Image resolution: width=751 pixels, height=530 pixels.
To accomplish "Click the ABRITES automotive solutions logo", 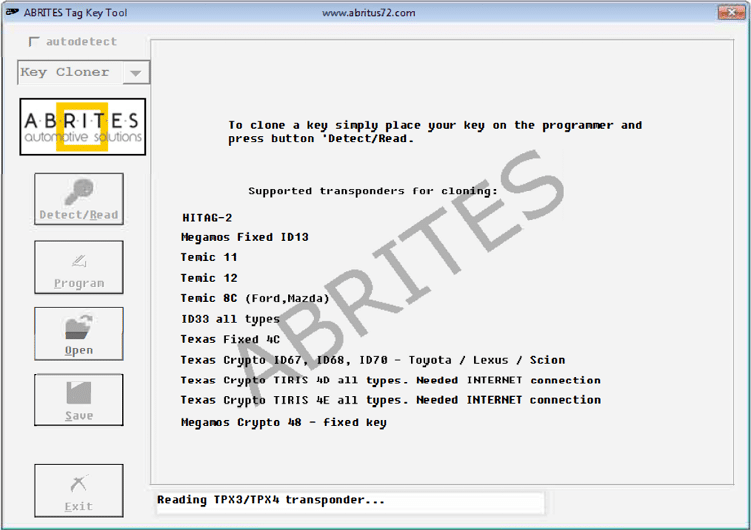I will [83, 127].
